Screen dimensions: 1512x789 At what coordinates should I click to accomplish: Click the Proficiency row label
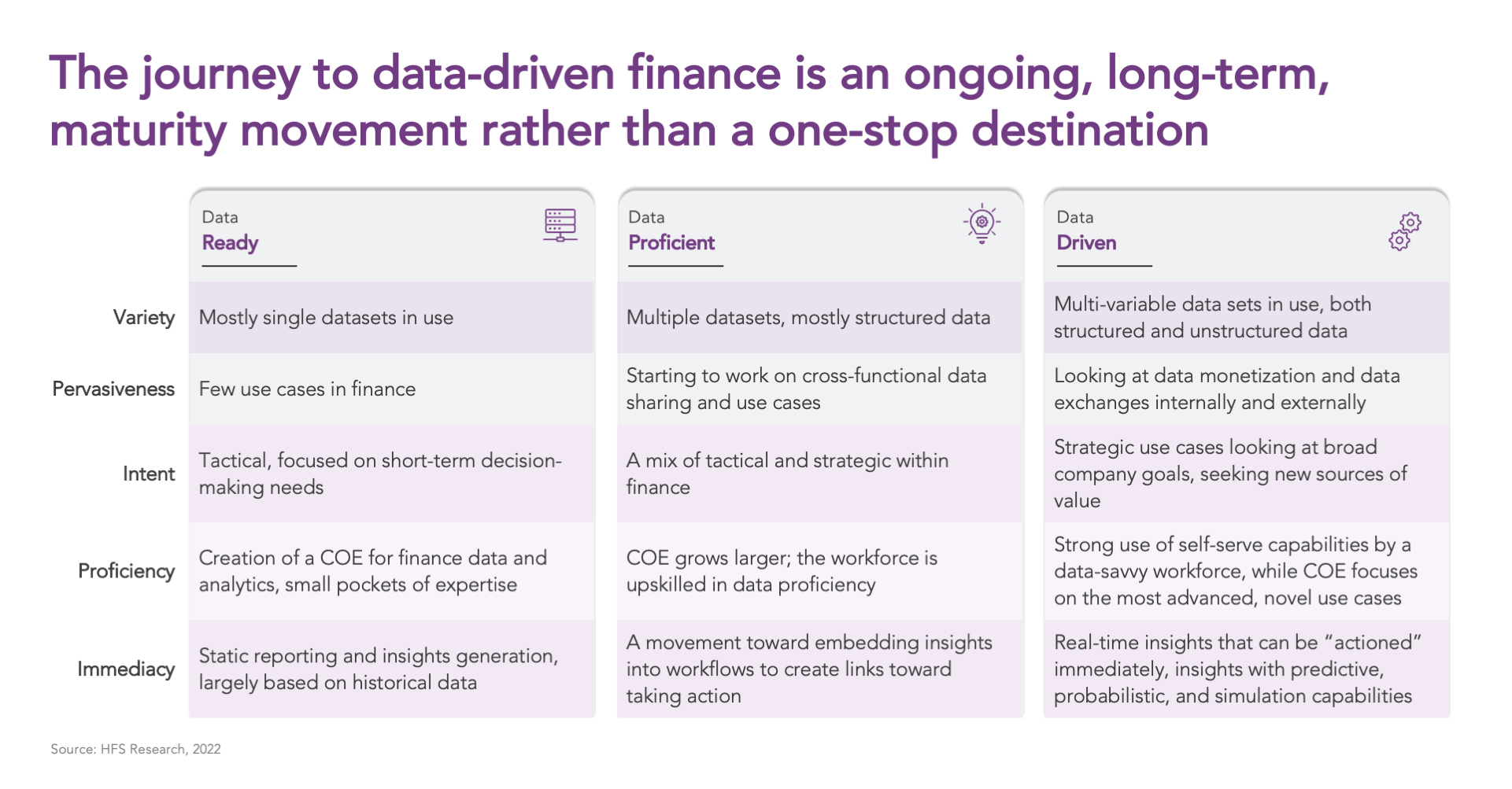(x=126, y=571)
